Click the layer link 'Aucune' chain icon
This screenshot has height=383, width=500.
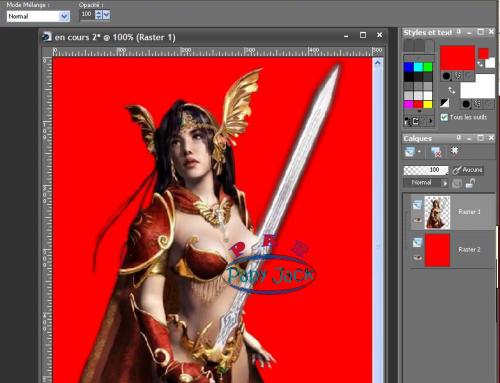(x=456, y=170)
